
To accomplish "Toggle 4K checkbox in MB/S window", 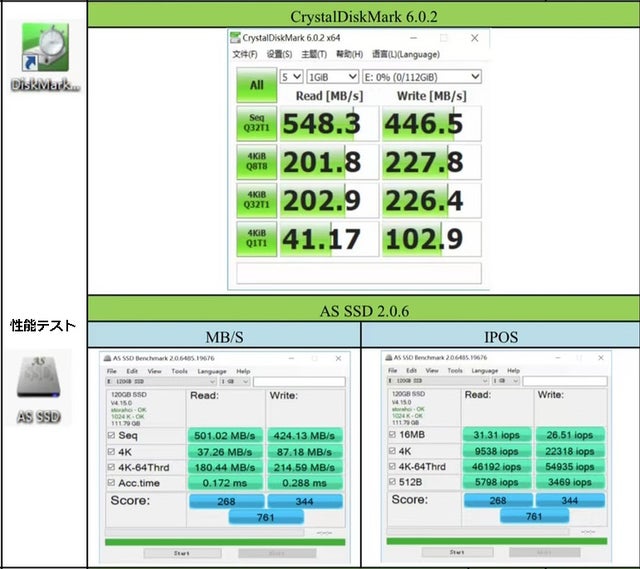I will 111,451.
